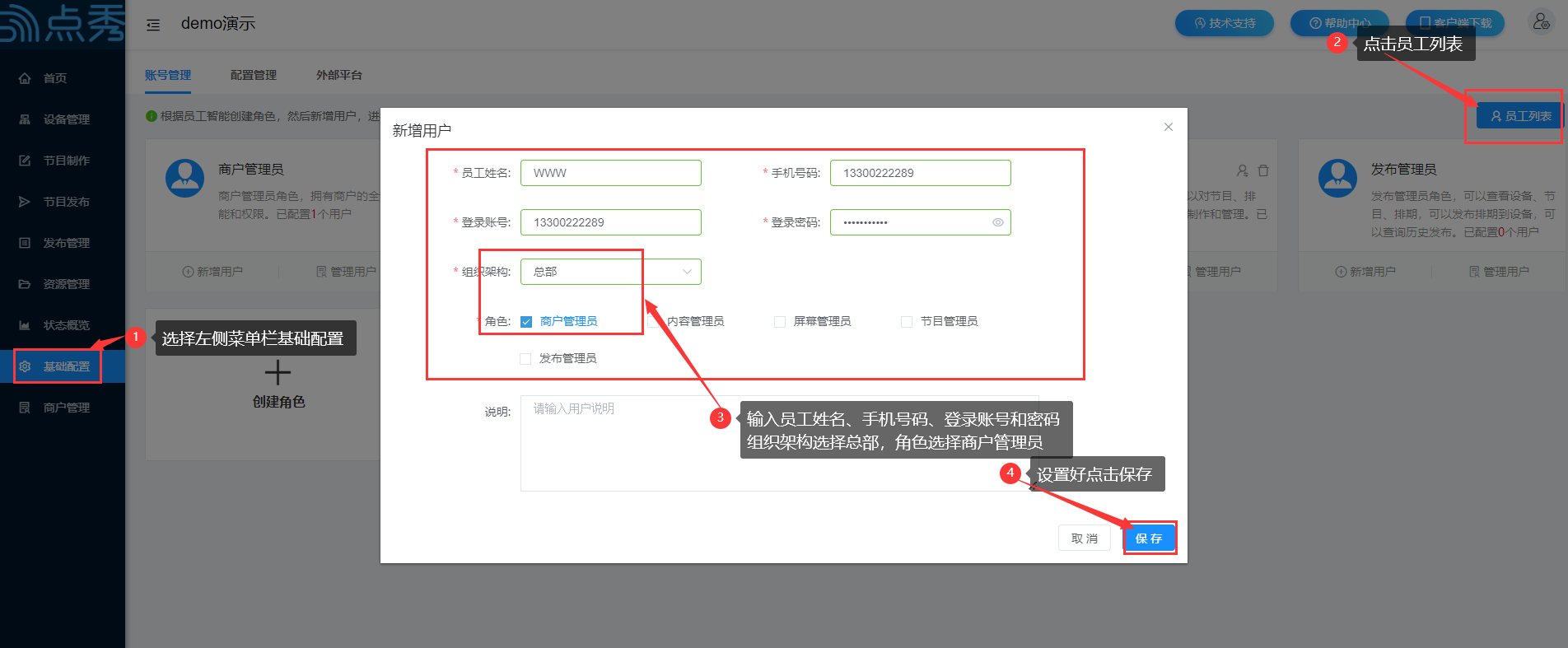Click 管理用户 under 商户管理员 card

click(347, 272)
